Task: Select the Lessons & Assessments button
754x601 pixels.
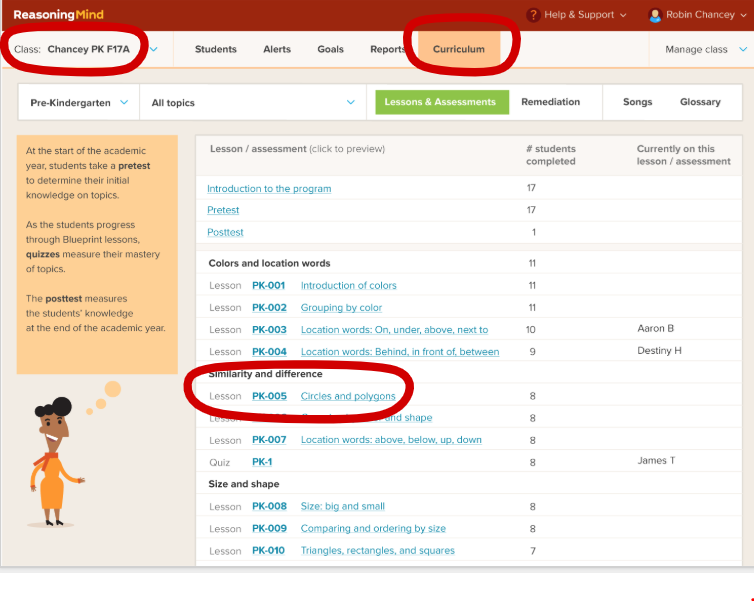Action: [x=440, y=102]
